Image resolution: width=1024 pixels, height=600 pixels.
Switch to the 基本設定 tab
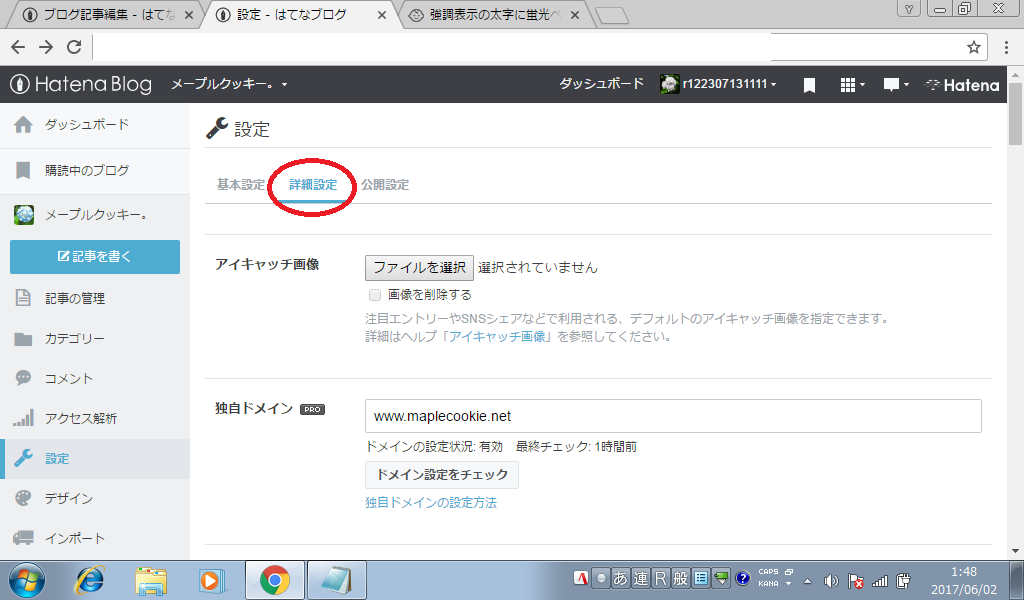click(x=241, y=185)
